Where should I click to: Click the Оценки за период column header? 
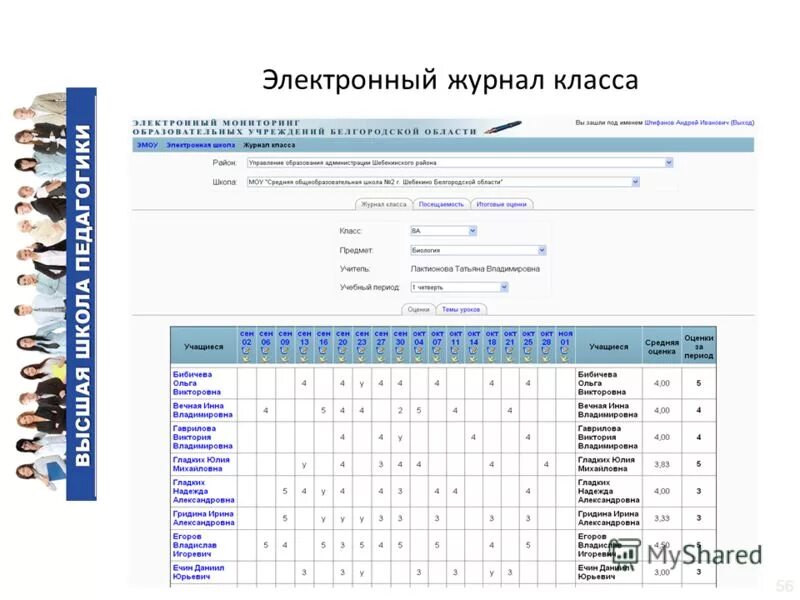pos(698,347)
